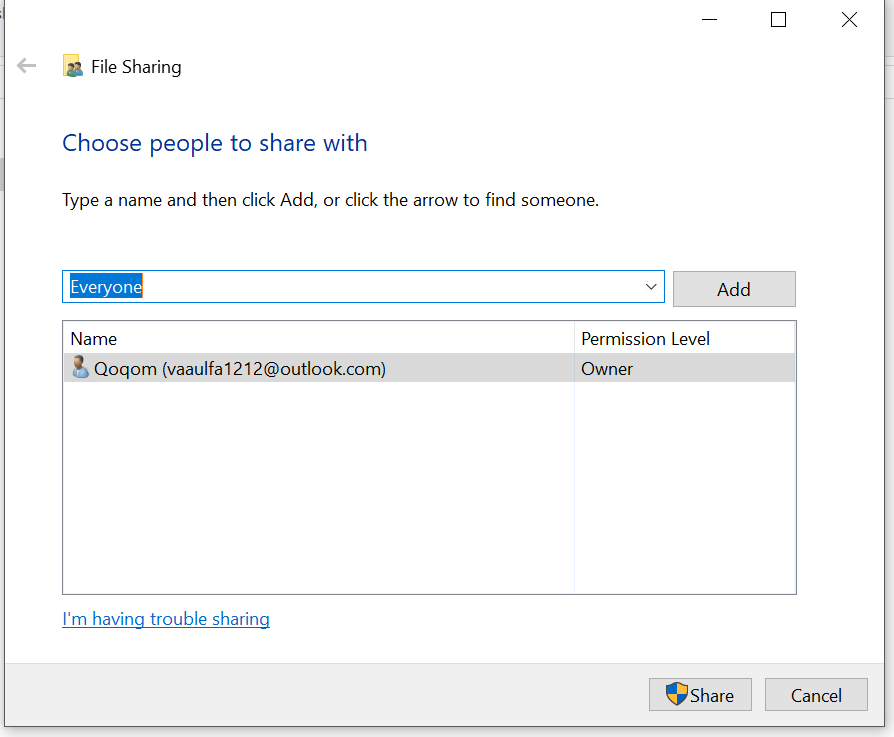This screenshot has width=894, height=737.
Task: Go back with the left arrow
Action: point(26,66)
